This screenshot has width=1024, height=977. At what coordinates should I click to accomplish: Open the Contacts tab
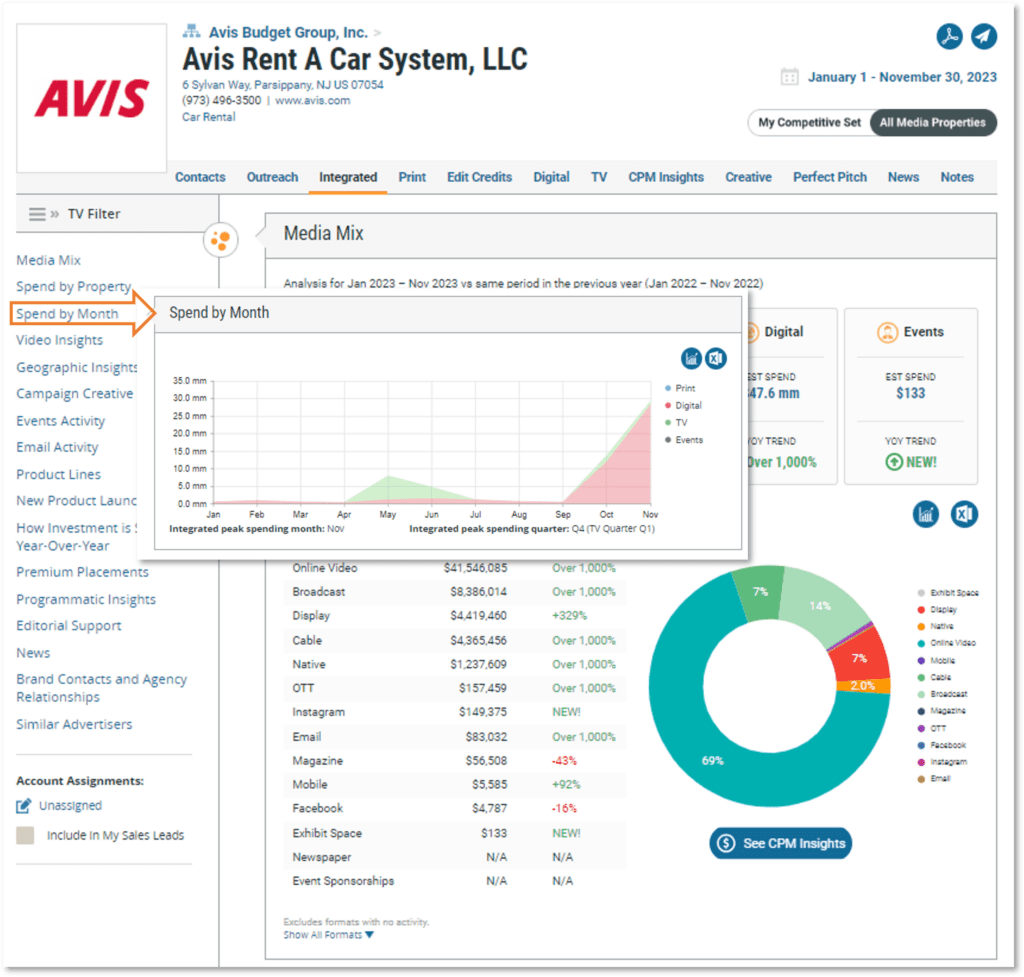(x=200, y=177)
